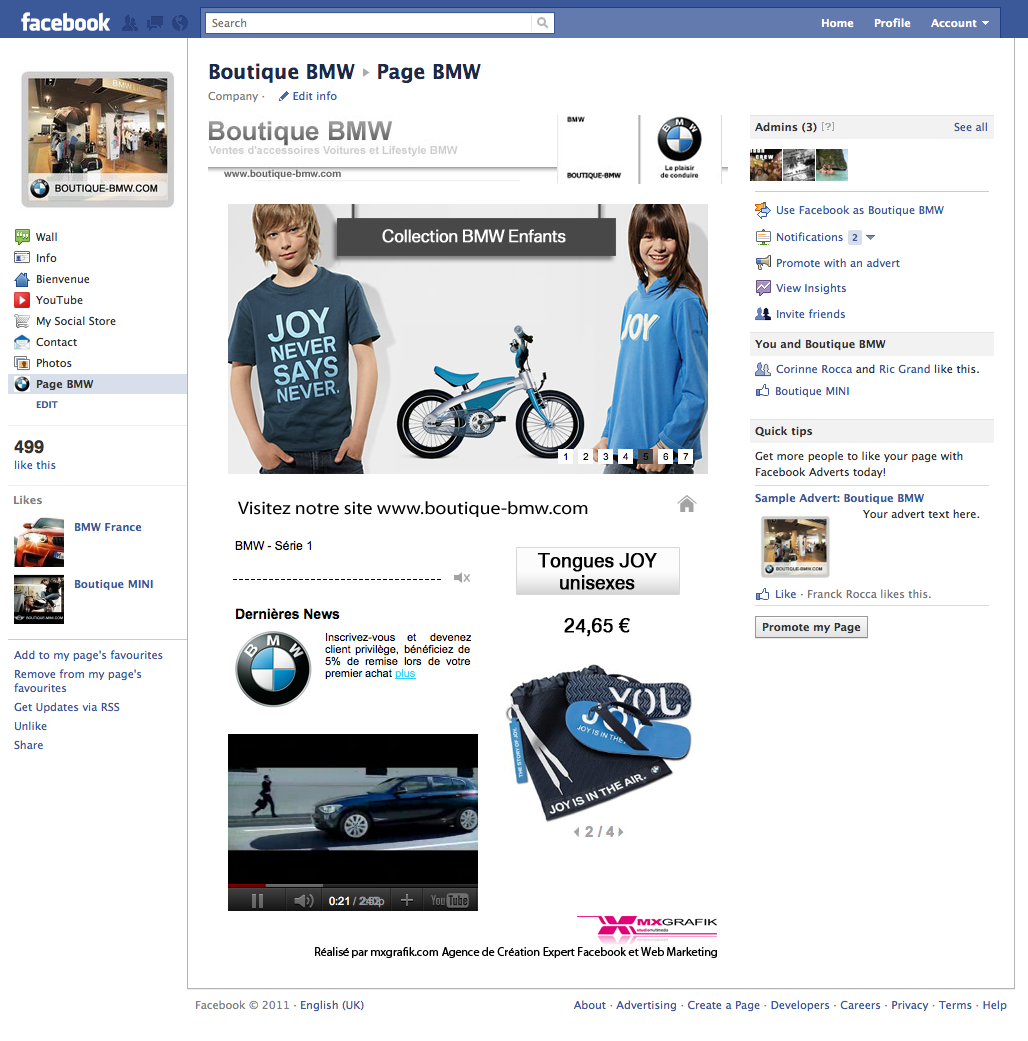
Task: Seek on the YouTube progress bar
Action: coord(353,885)
